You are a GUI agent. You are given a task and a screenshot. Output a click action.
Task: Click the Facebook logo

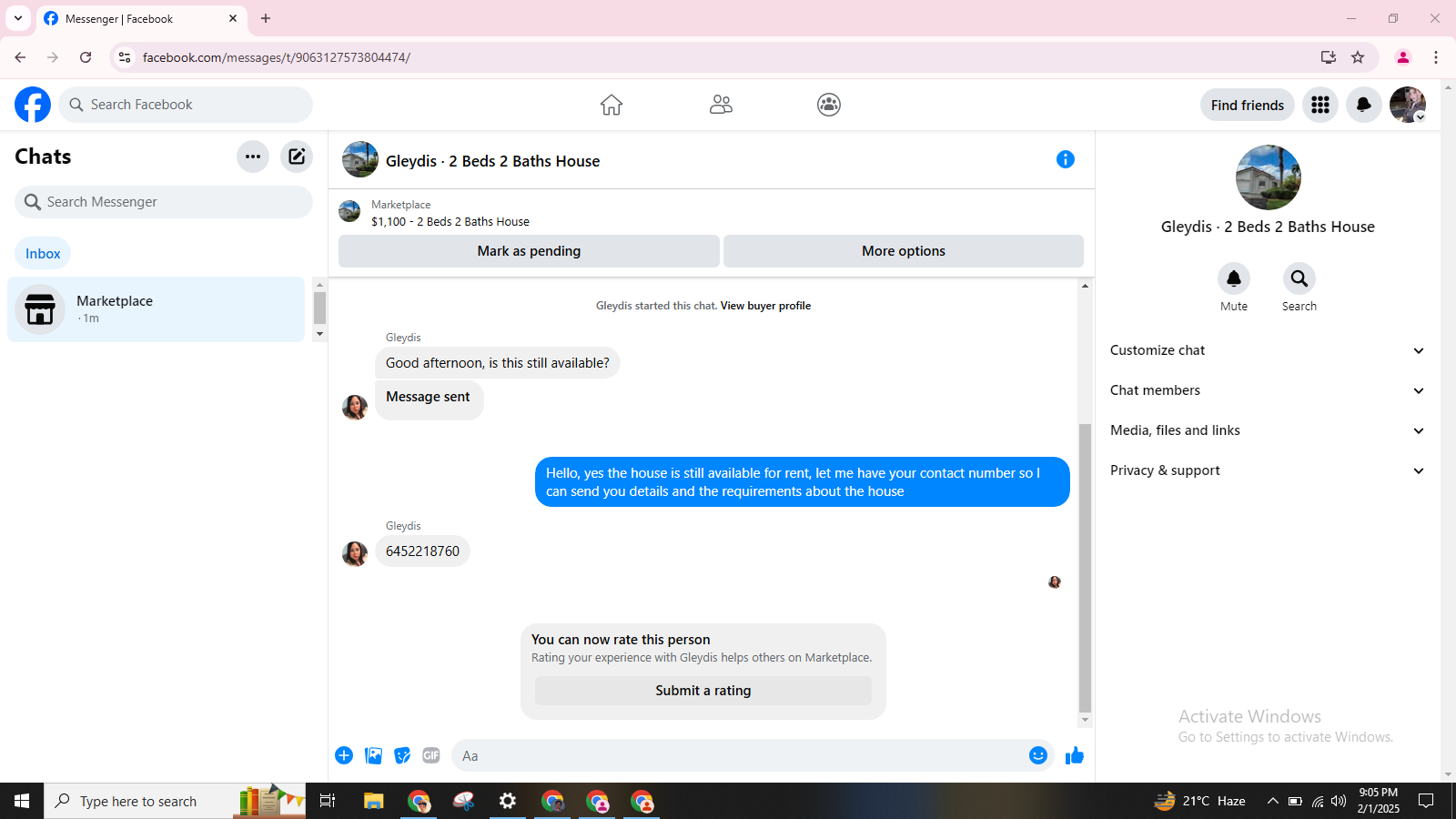[x=33, y=105]
